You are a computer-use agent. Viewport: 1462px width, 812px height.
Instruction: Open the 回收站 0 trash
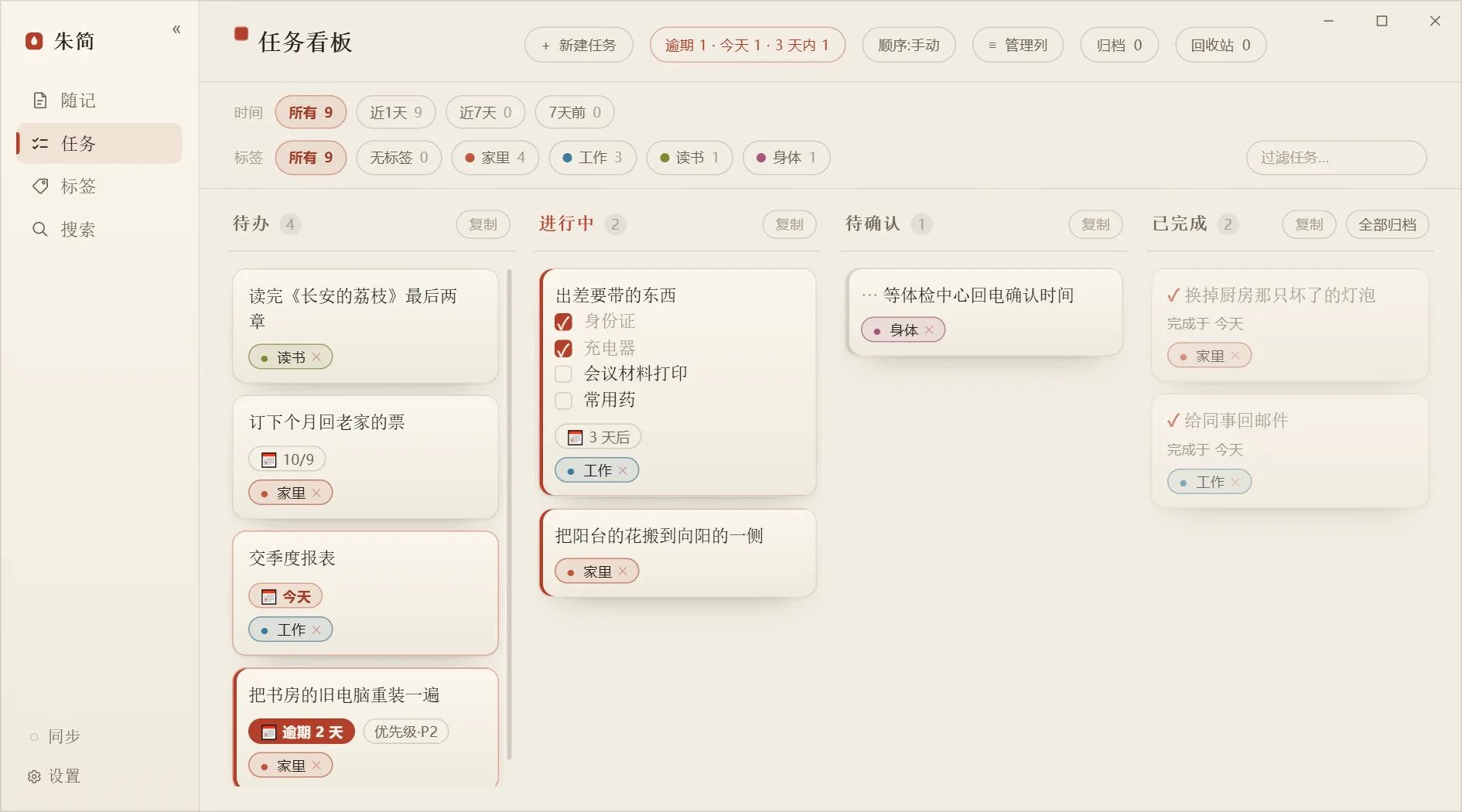point(1221,46)
